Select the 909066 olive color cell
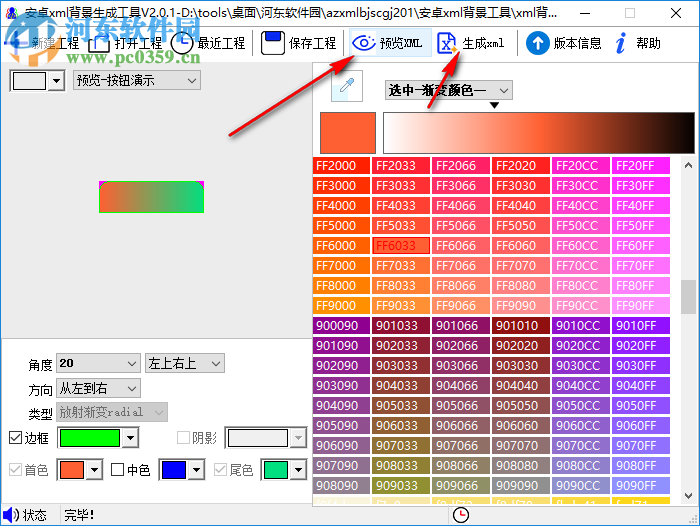 coord(461,485)
